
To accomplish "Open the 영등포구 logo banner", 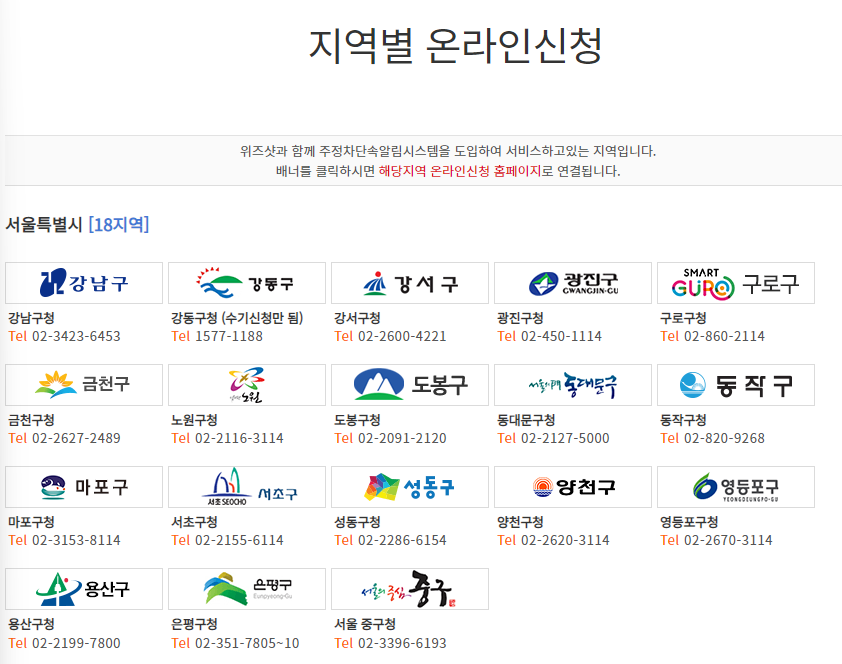I will [x=736, y=487].
